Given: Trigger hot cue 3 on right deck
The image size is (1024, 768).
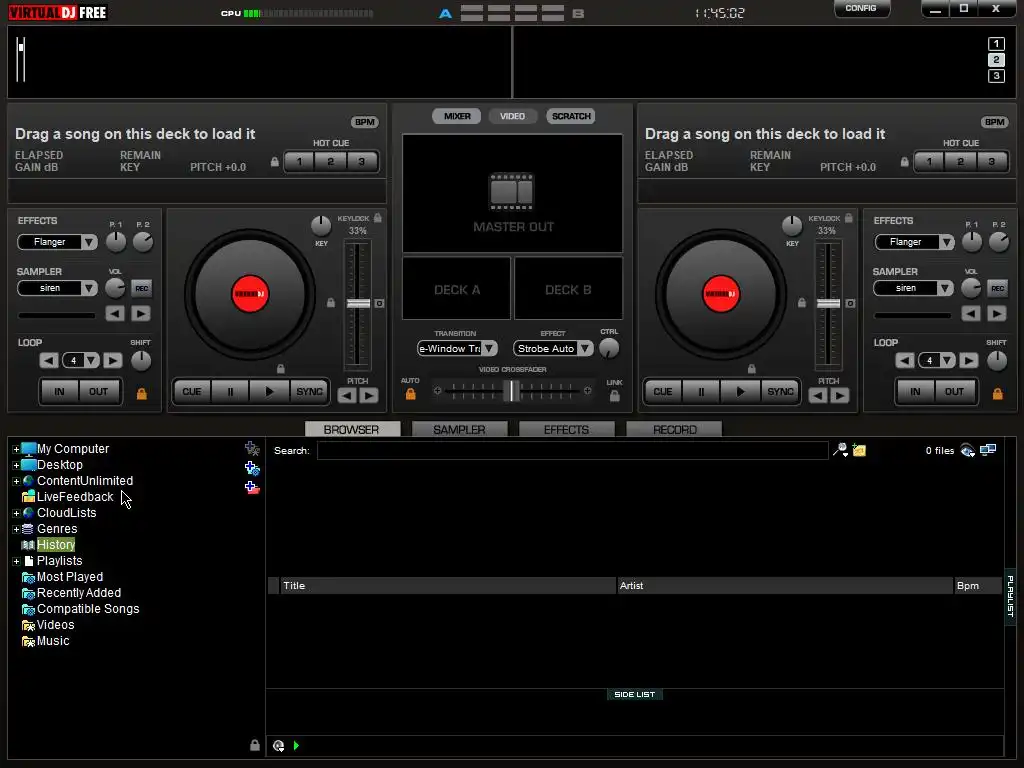Looking at the screenshot, I should (x=991, y=162).
